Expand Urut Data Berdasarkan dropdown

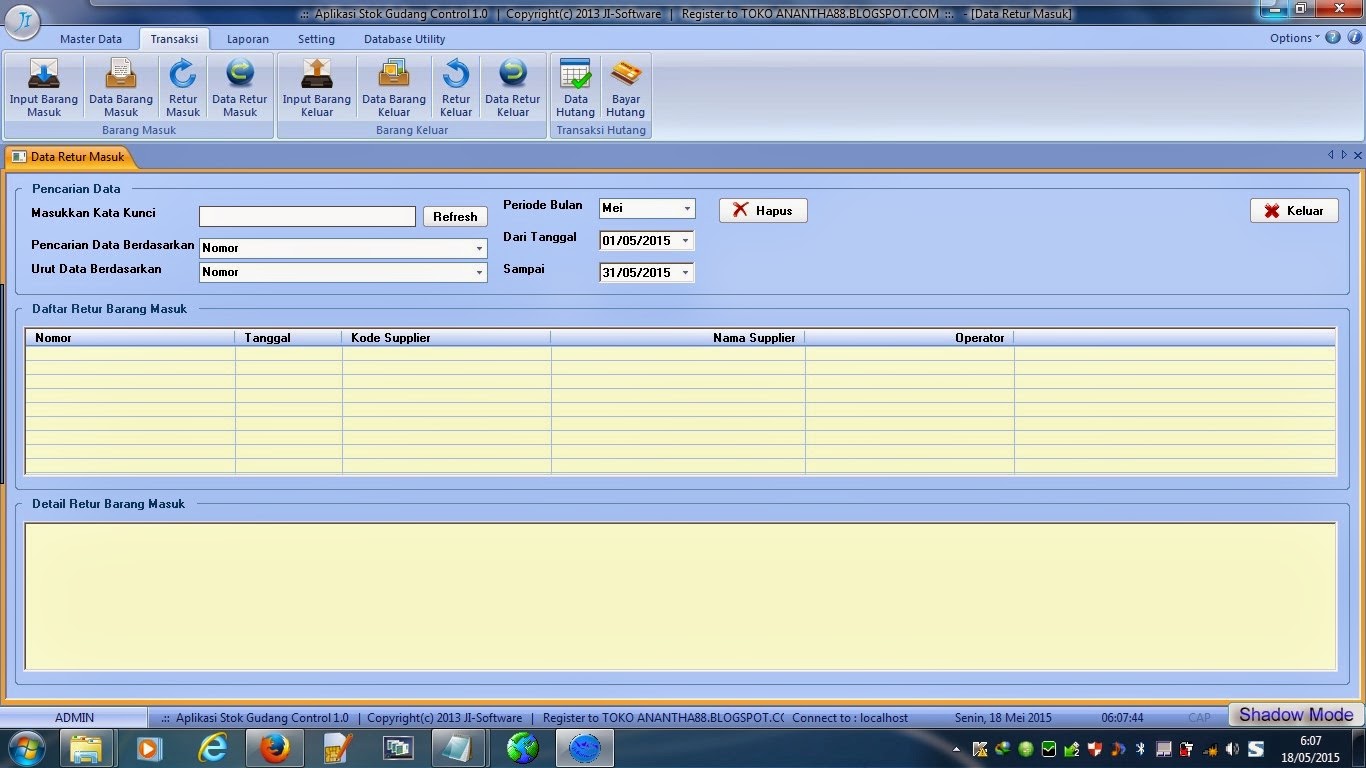click(479, 272)
